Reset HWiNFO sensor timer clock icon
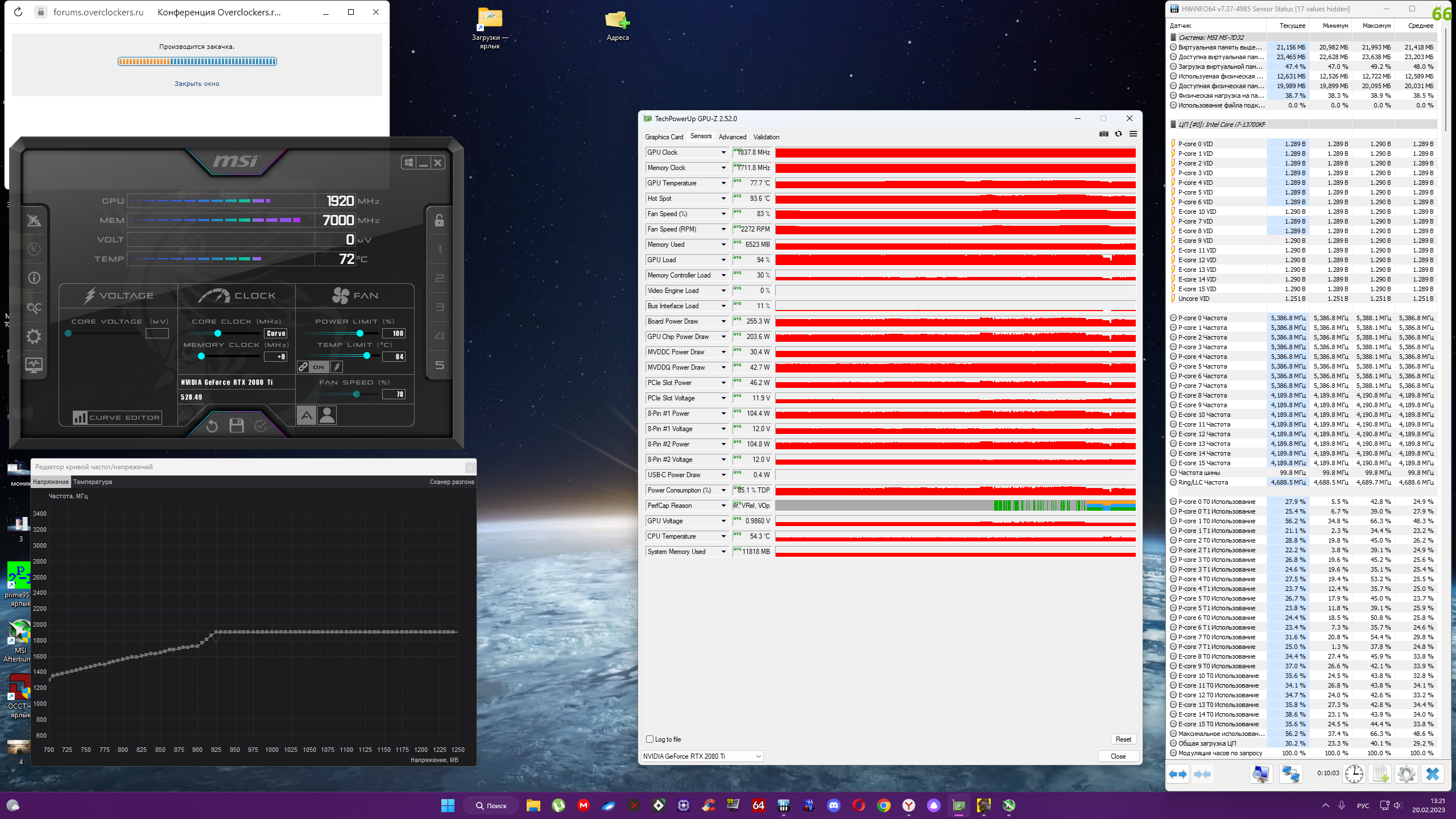This screenshot has height=819, width=1456. [x=1354, y=774]
